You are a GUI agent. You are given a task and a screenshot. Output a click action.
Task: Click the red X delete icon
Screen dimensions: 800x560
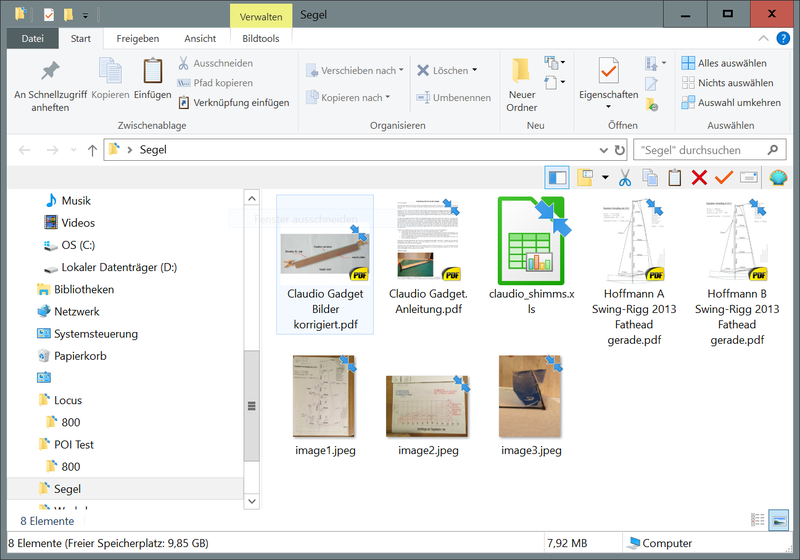(699, 178)
